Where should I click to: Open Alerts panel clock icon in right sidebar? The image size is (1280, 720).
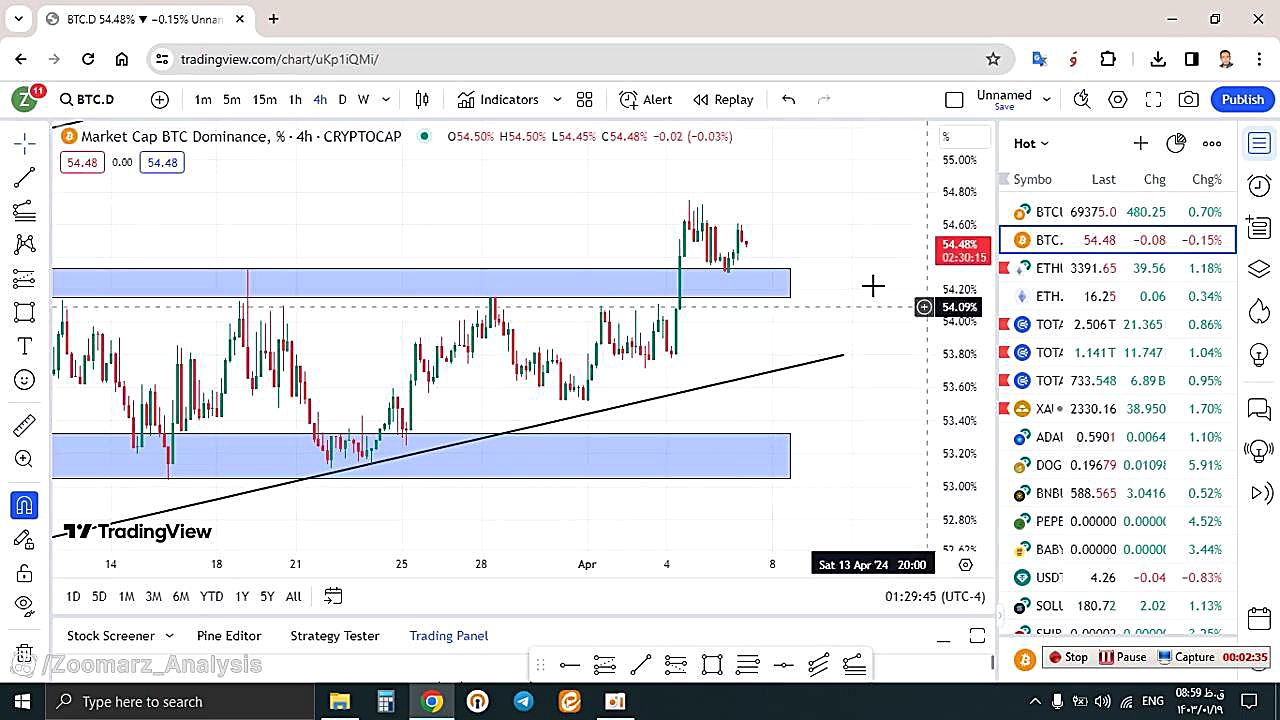point(1259,185)
